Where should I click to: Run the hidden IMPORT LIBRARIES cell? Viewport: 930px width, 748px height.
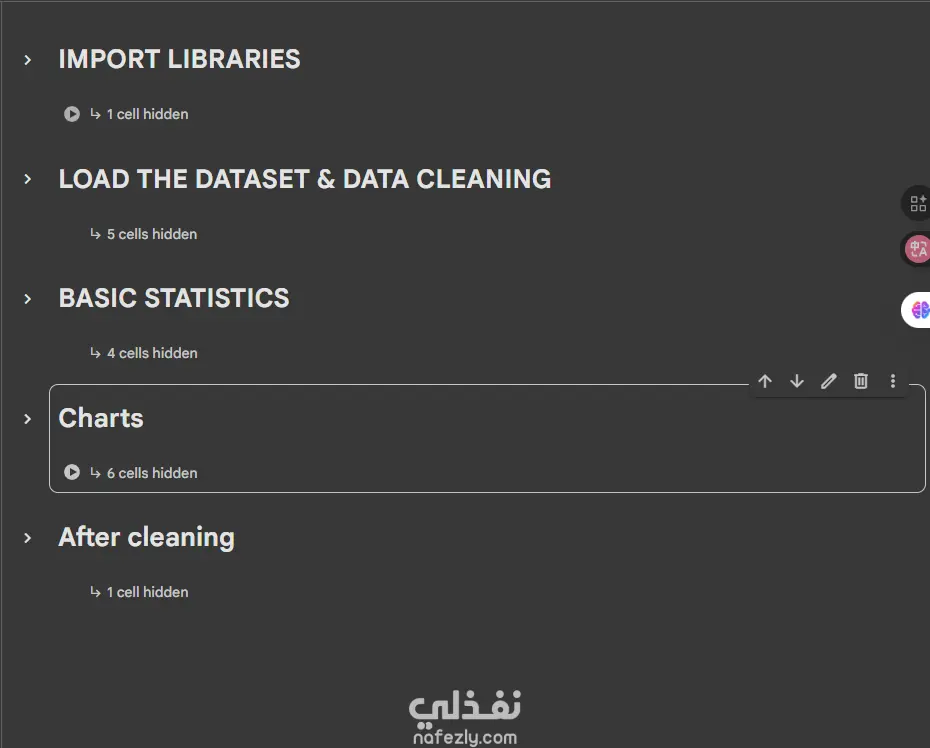point(72,114)
